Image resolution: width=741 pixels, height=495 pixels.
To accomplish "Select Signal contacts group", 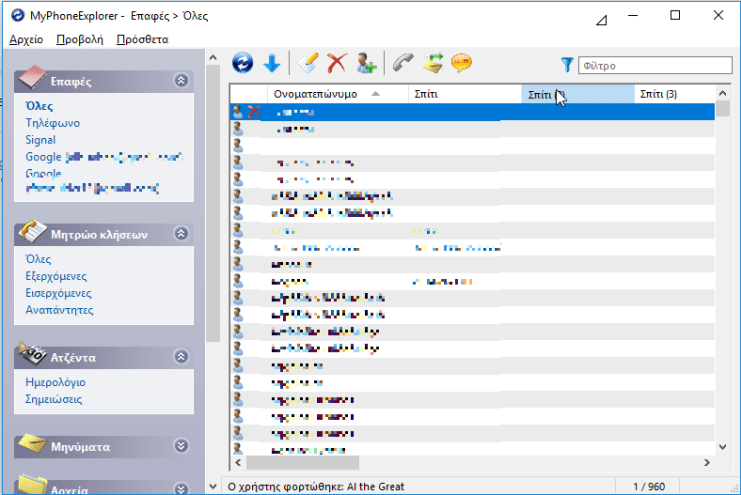I will point(40,140).
